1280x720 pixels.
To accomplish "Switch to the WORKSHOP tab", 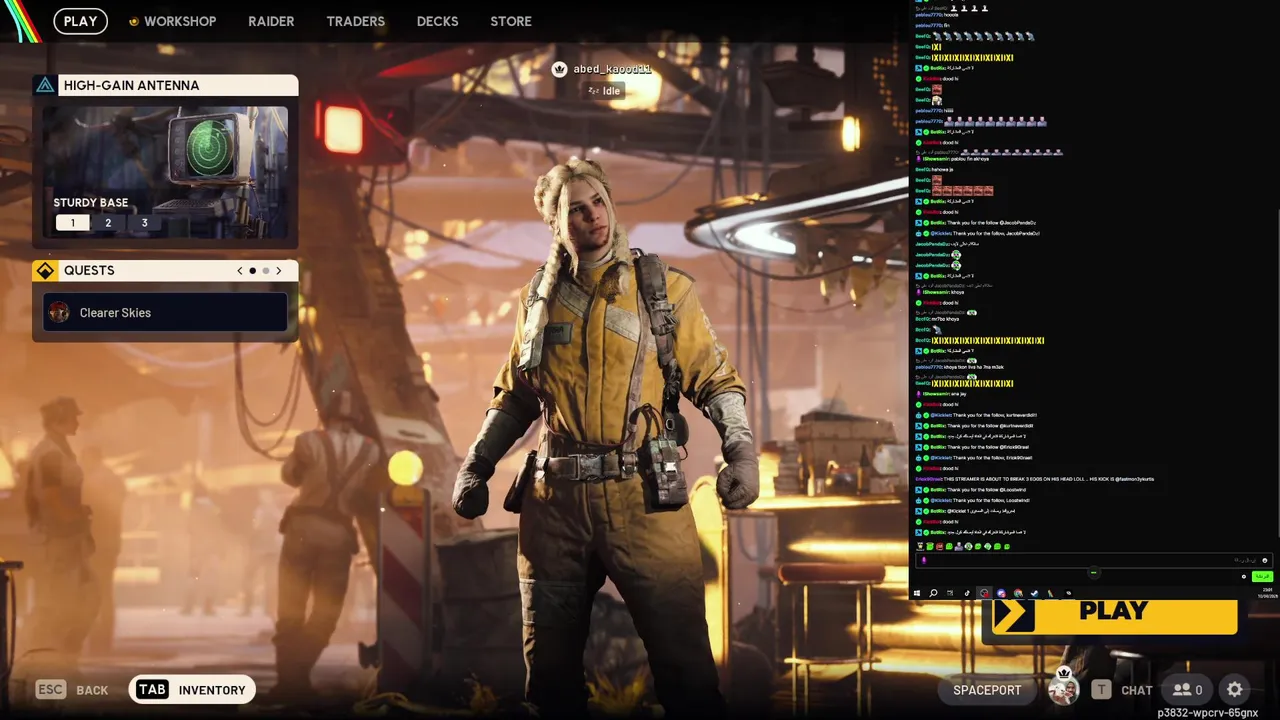I will tap(180, 21).
